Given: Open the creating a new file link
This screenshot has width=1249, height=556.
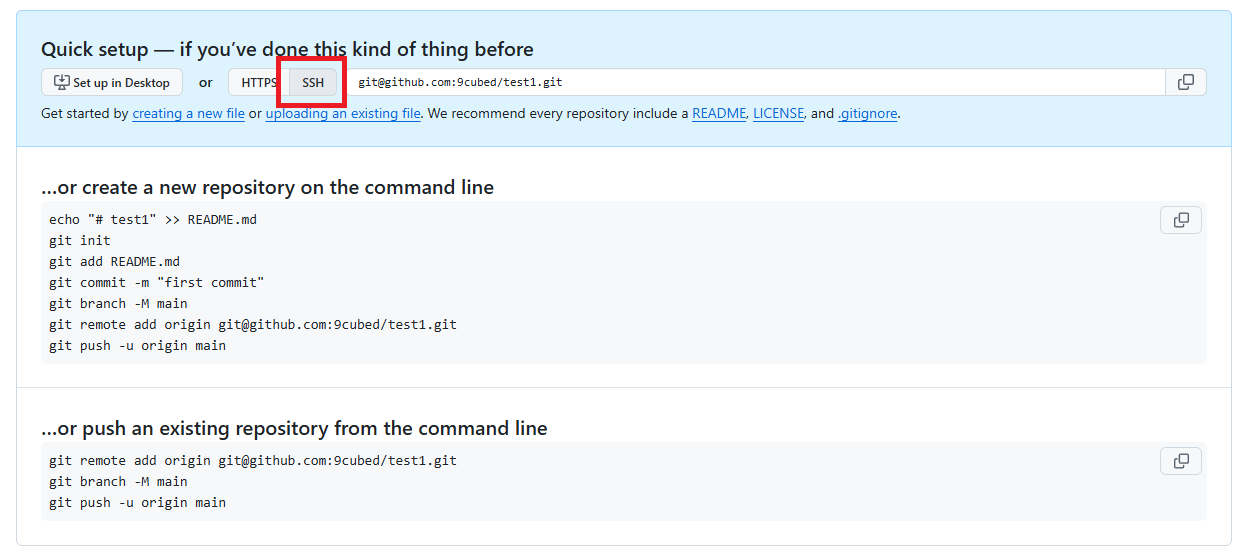Looking at the screenshot, I should click(x=188, y=114).
